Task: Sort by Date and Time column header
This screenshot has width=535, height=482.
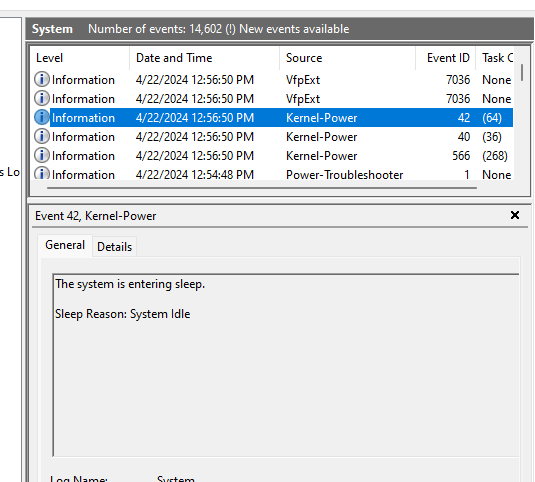Action: 204,58
